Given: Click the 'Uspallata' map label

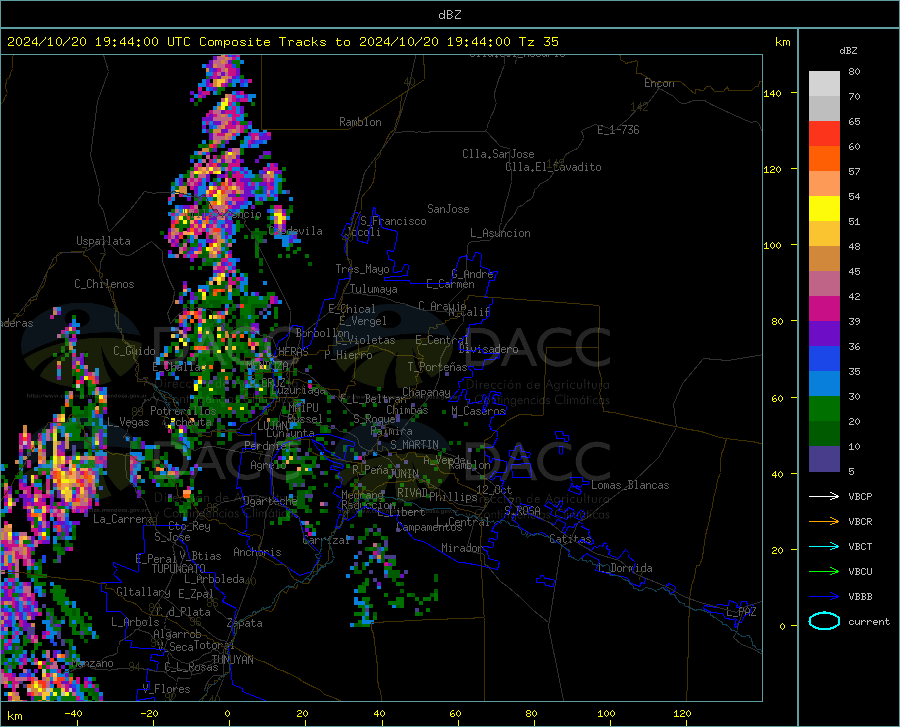Looking at the screenshot, I should 103,241.
